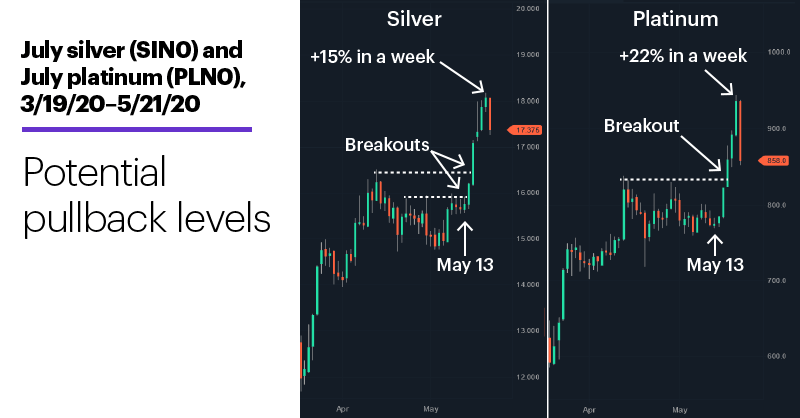This screenshot has height=418, width=800.
Task: Click the 1000.0 platinum price axis label
Action: pyautogui.click(x=779, y=52)
